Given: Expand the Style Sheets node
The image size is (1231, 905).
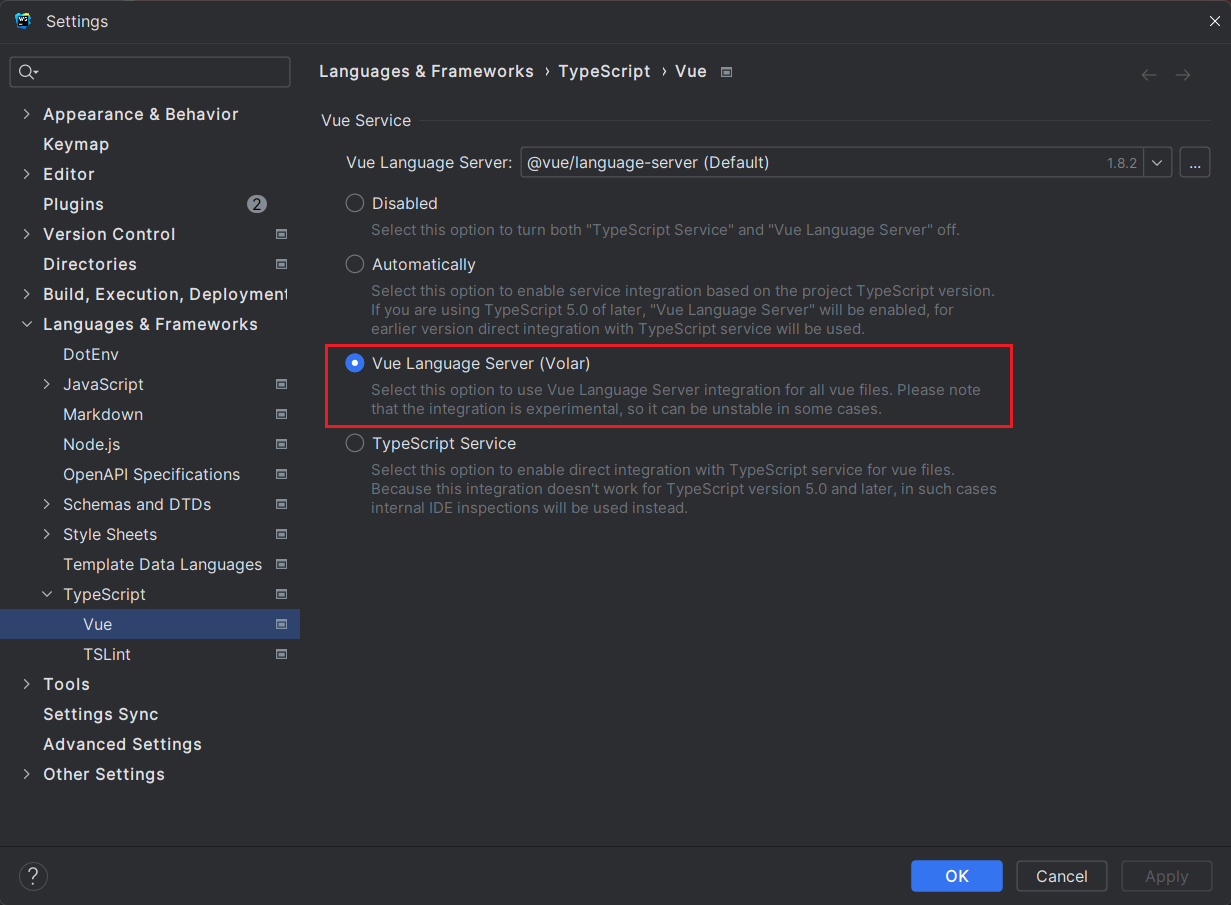Looking at the screenshot, I should [x=46, y=534].
